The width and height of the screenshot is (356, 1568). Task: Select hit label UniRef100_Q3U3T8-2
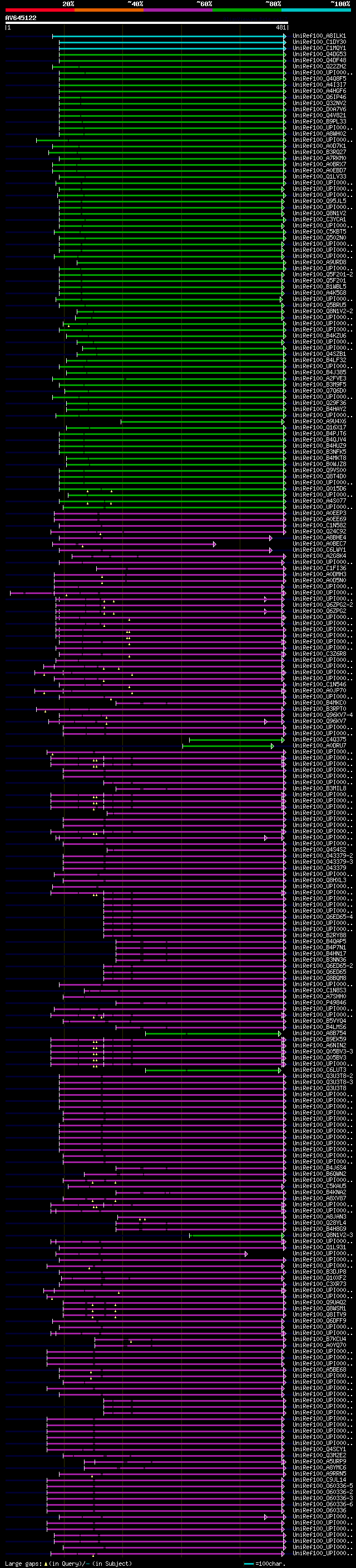(323, 1076)
